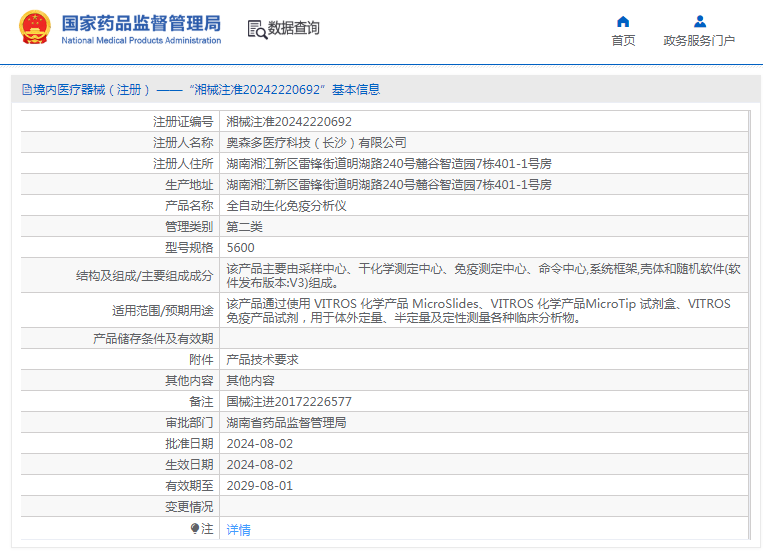The height and width of the screenshot is (553, 763).
Task: Click the 型号规格 label
Action: click(x=189, y=248)
